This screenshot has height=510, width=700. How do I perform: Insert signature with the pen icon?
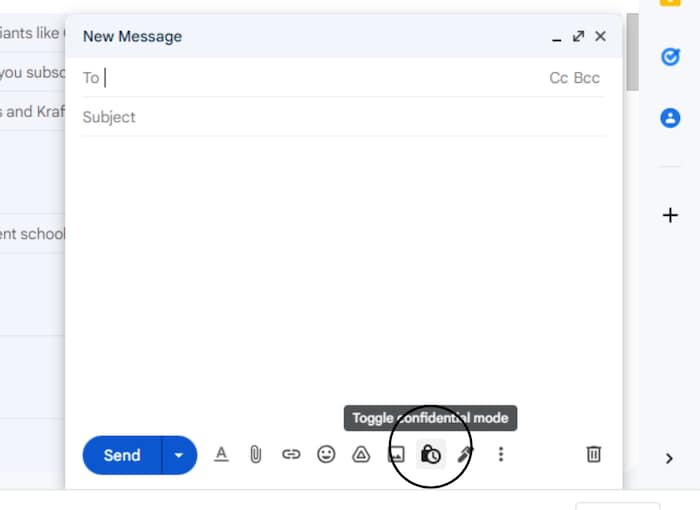point(465,454)
